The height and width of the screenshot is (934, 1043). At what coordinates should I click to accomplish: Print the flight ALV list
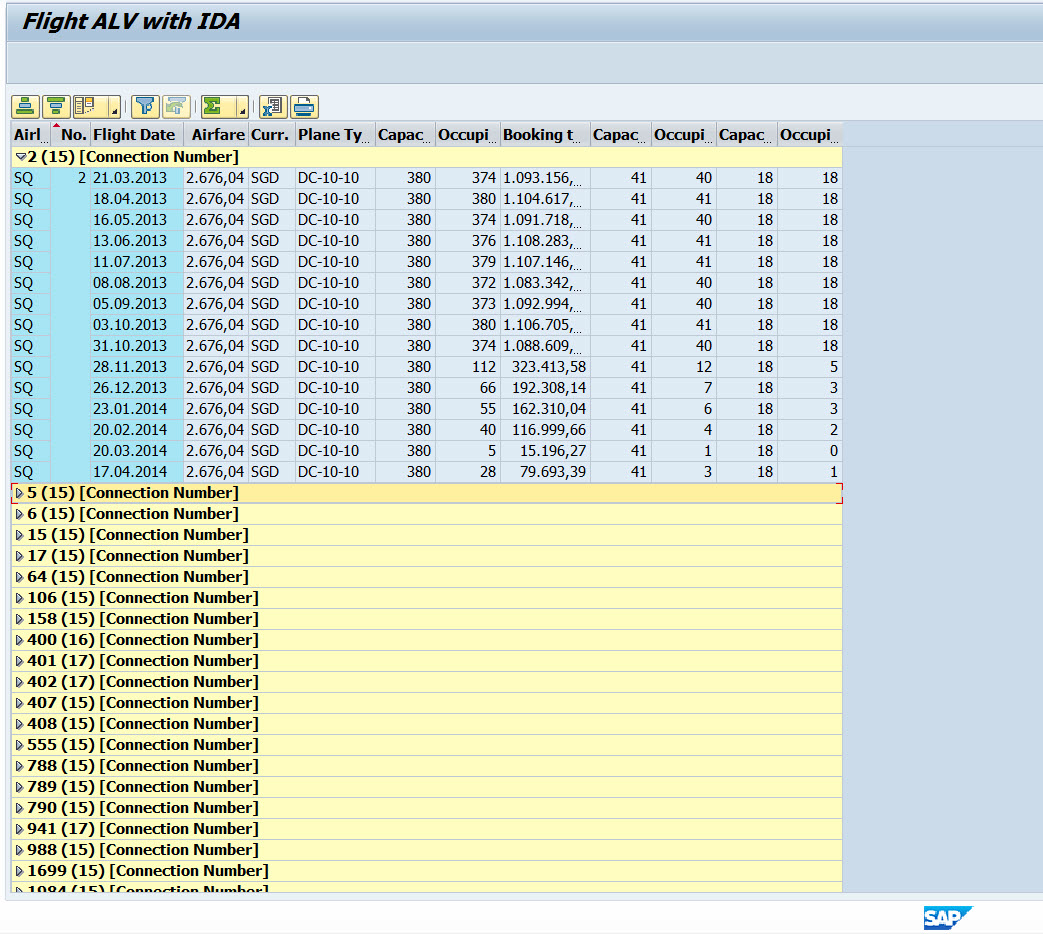coord(303,106)
